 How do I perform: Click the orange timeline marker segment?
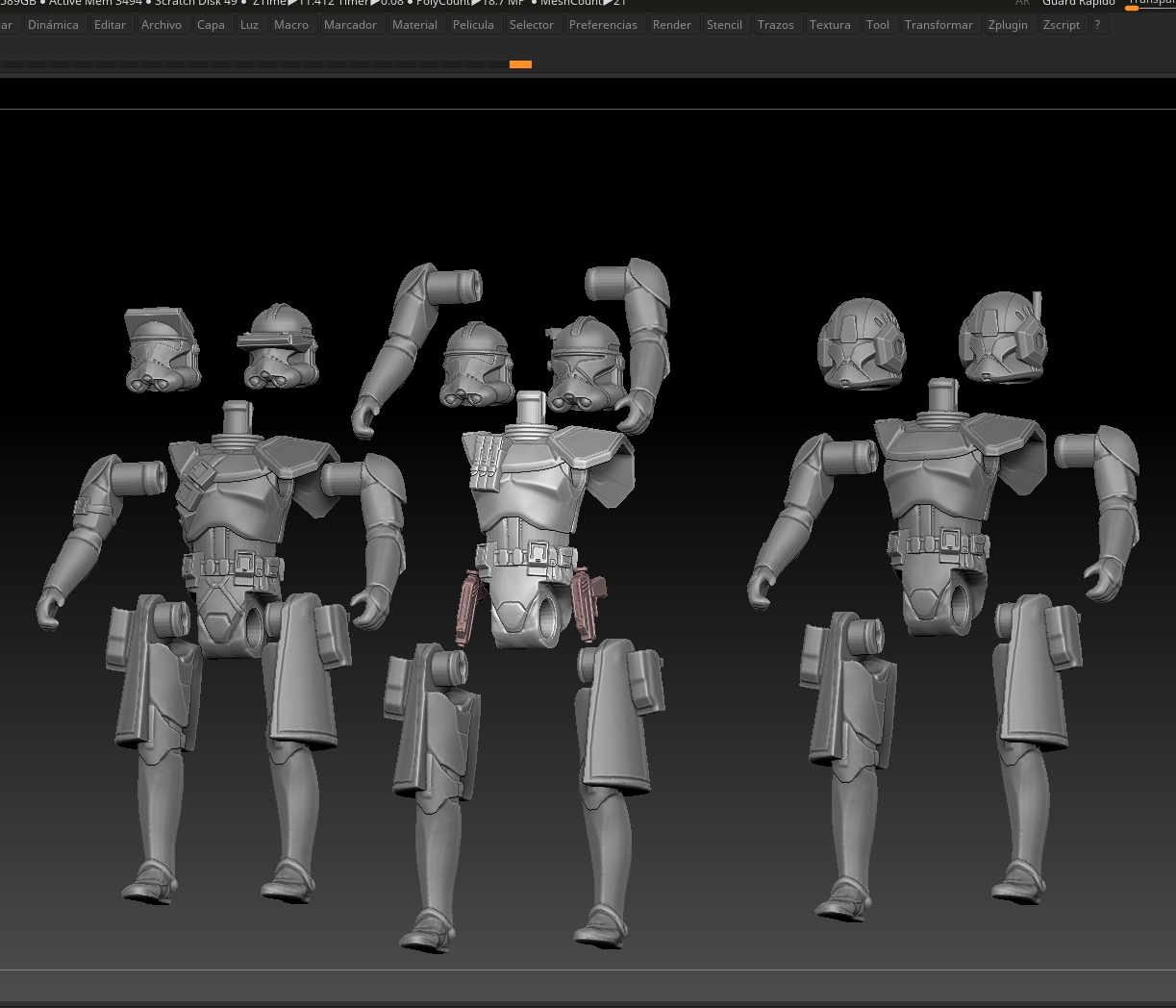[520, 64]
